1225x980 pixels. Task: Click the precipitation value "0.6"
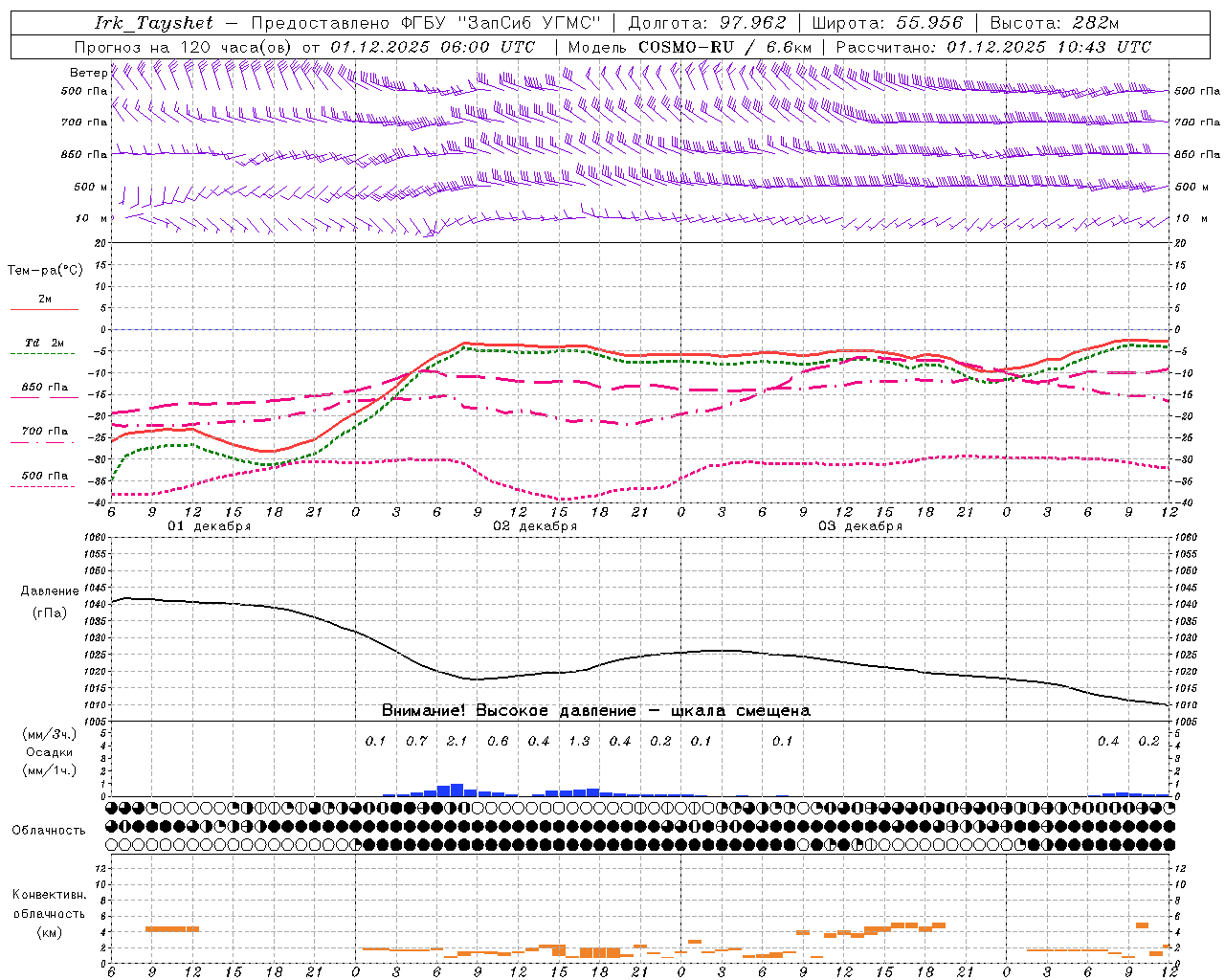(498, 742)
